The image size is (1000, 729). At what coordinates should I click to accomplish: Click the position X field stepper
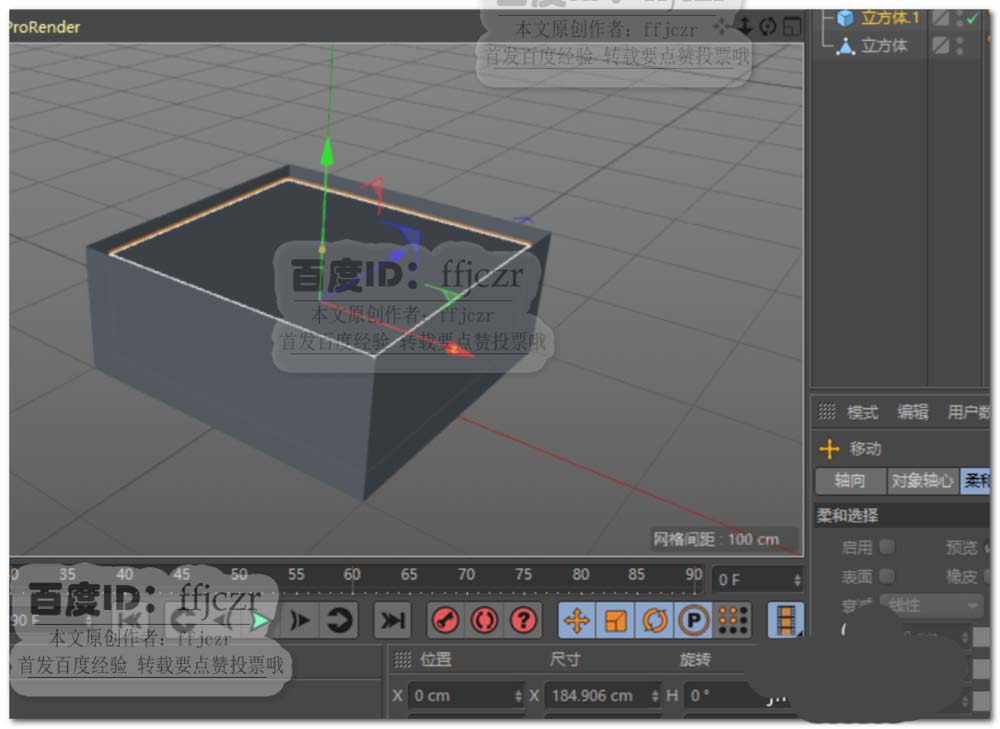(518, 696)
